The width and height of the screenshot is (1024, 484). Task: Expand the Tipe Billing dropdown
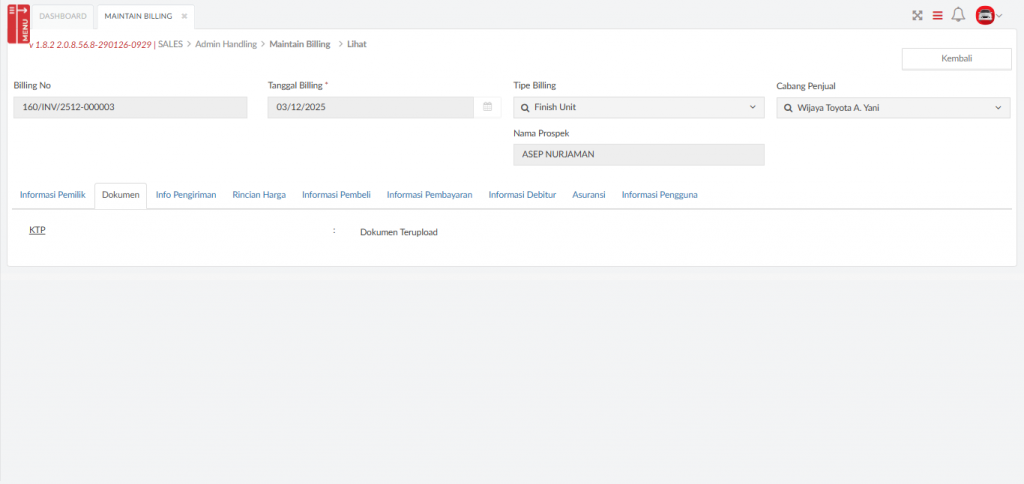[752, 107]
